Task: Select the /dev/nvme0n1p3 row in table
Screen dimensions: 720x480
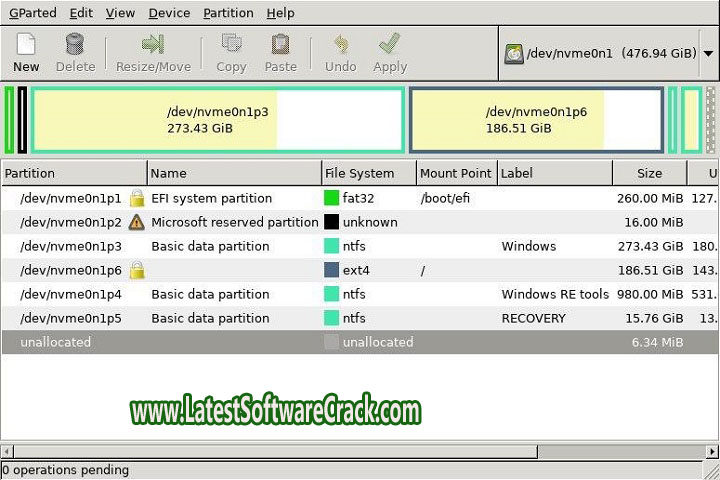Action: pos(360,246)
